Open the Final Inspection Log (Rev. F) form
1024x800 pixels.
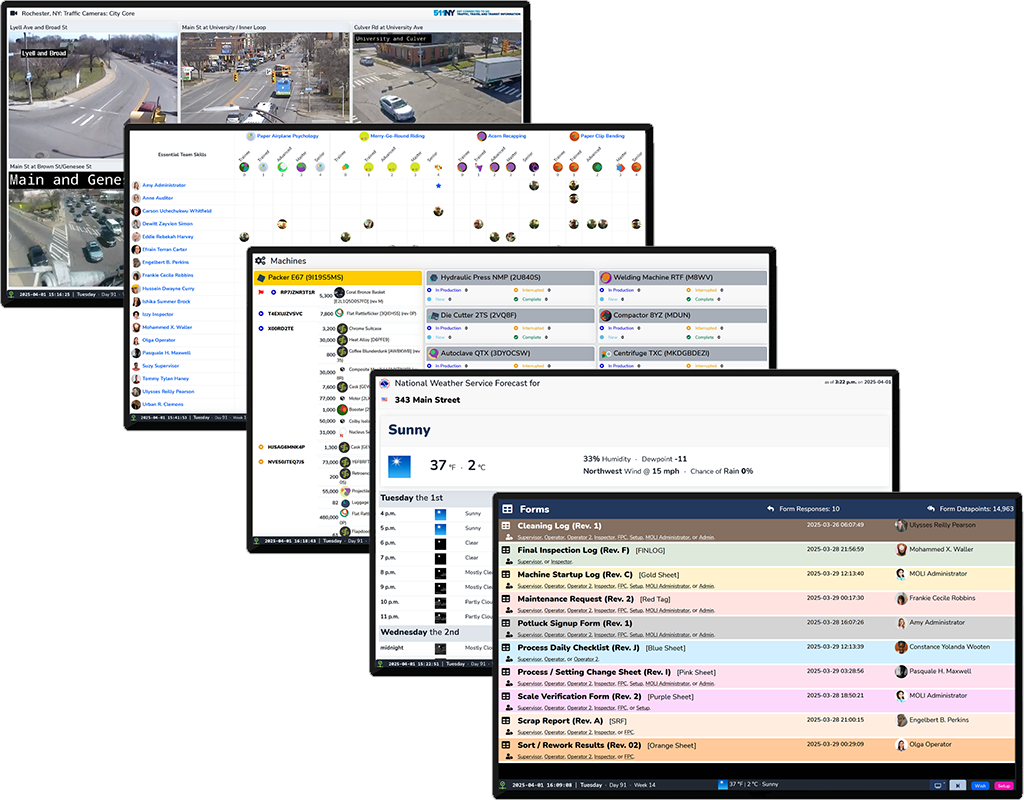pyautogui.click(x=573, y=550)
